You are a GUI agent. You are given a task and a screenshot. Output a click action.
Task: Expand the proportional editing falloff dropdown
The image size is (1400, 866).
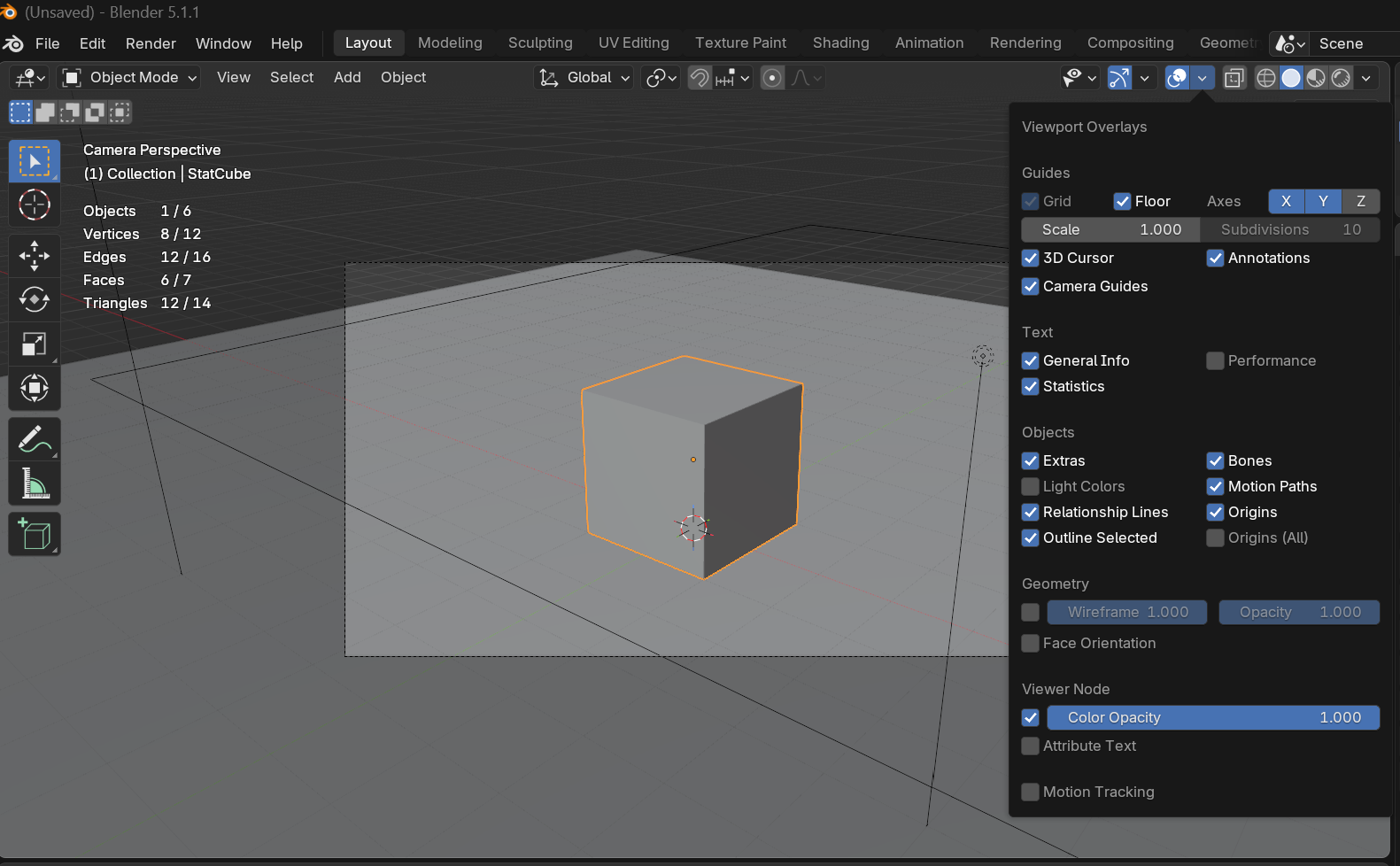[806, 78]
